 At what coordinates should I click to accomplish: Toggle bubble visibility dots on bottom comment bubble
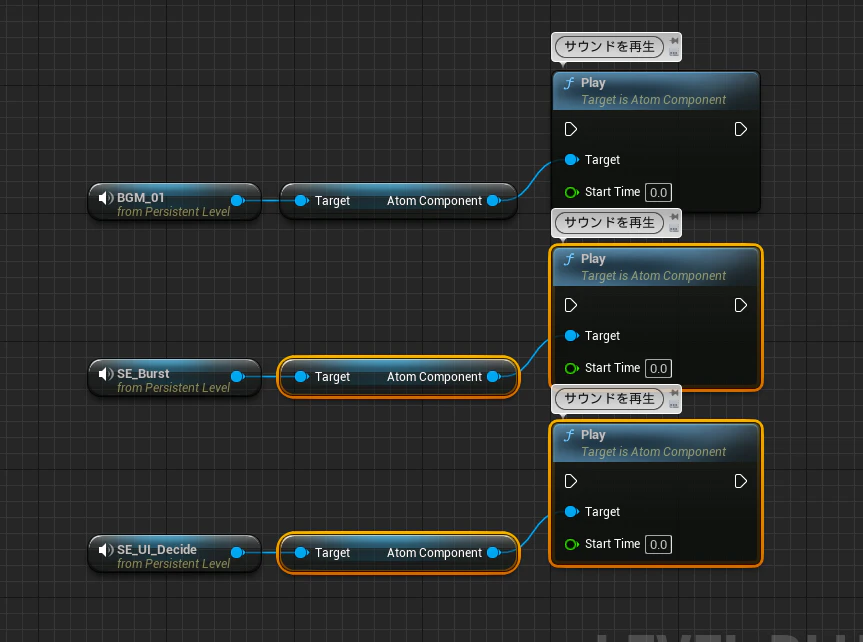coord(674,406)
